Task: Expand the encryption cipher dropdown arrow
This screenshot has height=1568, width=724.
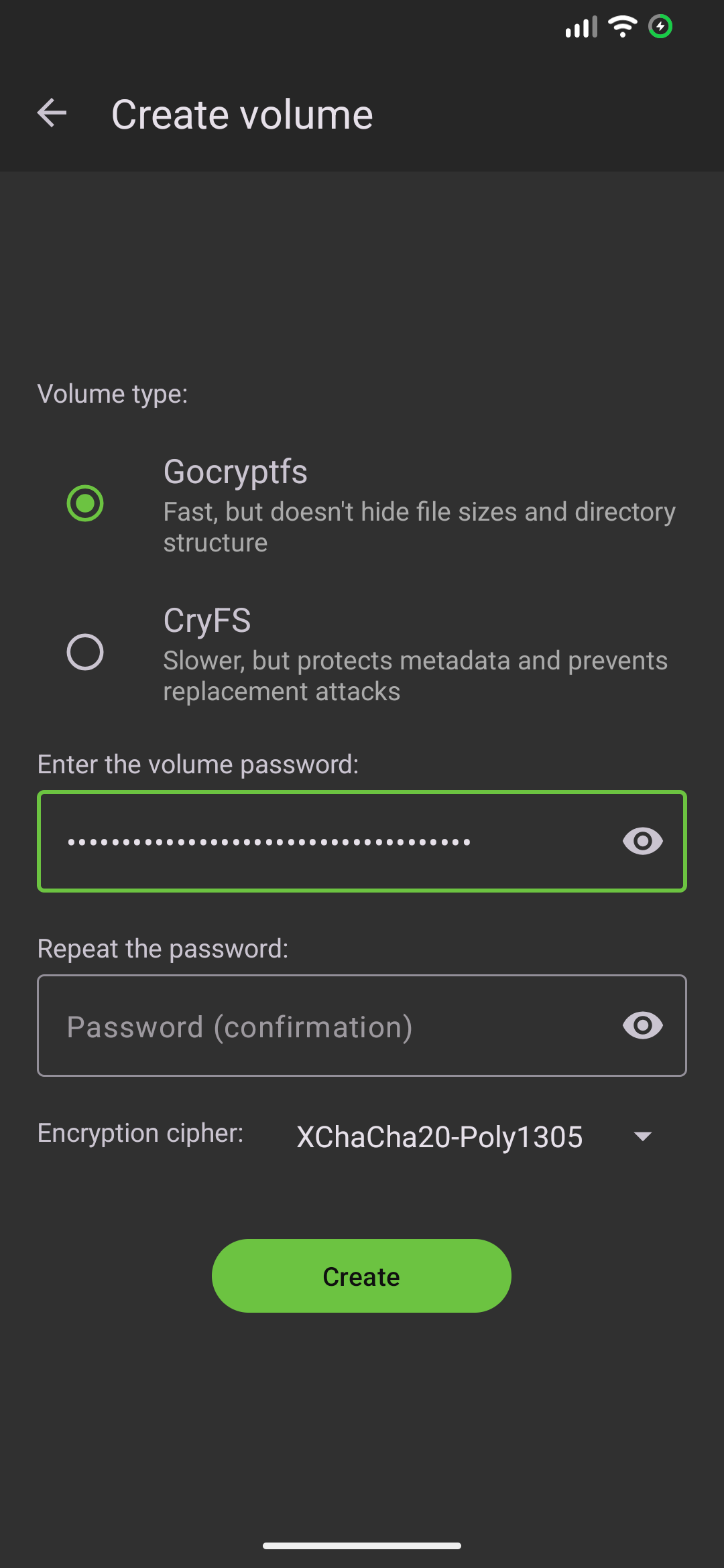Action: pyautogui.click(x=643, y=1136)
